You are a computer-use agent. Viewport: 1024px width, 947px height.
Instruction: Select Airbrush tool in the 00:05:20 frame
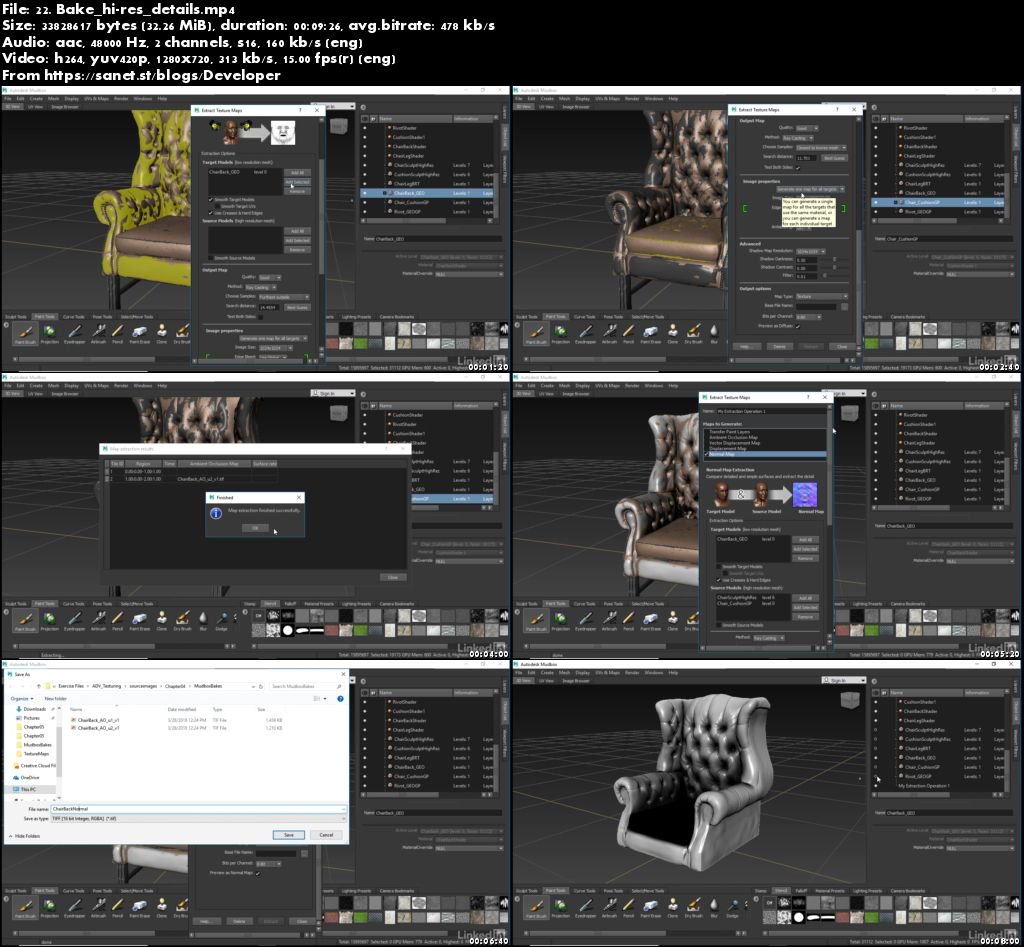pyautogui.click(x=609, y=620)
